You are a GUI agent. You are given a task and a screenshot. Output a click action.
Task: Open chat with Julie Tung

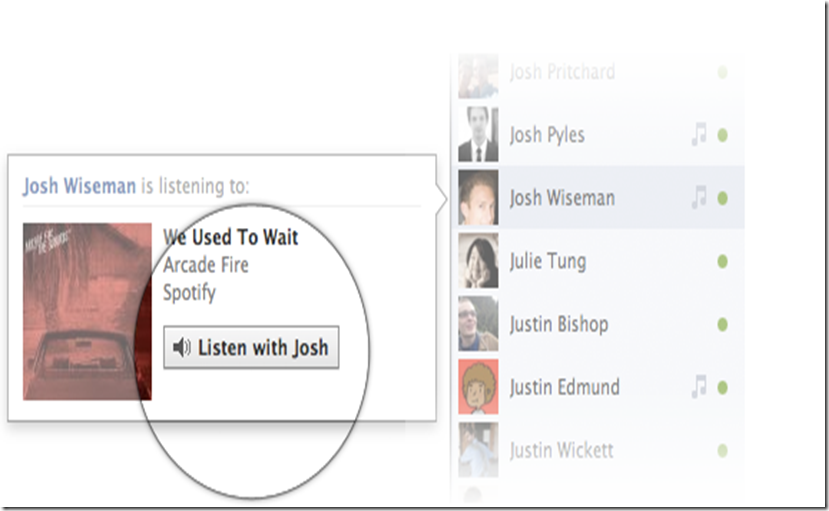601,261
